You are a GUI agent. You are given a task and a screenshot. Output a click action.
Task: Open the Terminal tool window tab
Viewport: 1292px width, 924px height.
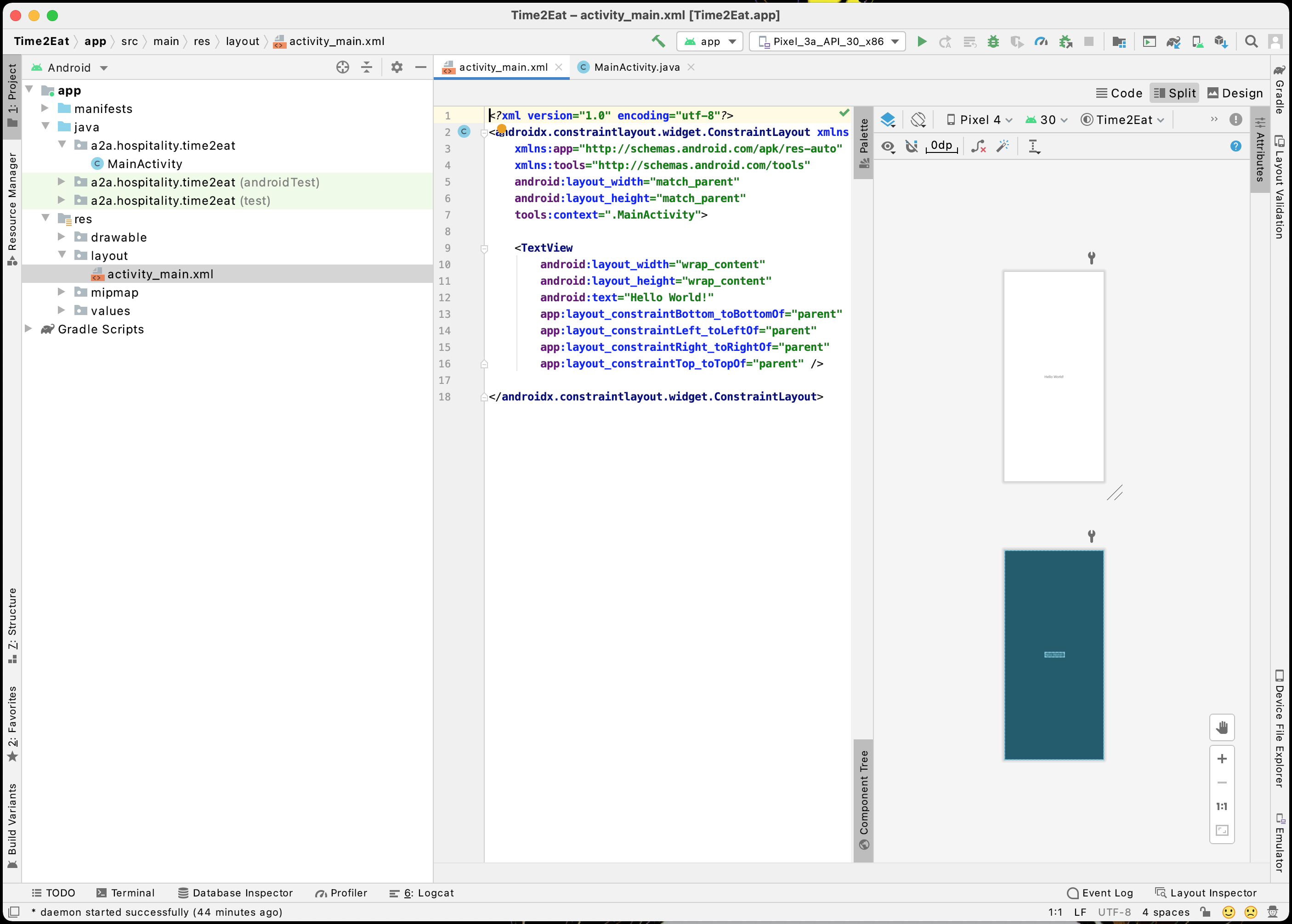pyautogui.click(x=125, y=893)
